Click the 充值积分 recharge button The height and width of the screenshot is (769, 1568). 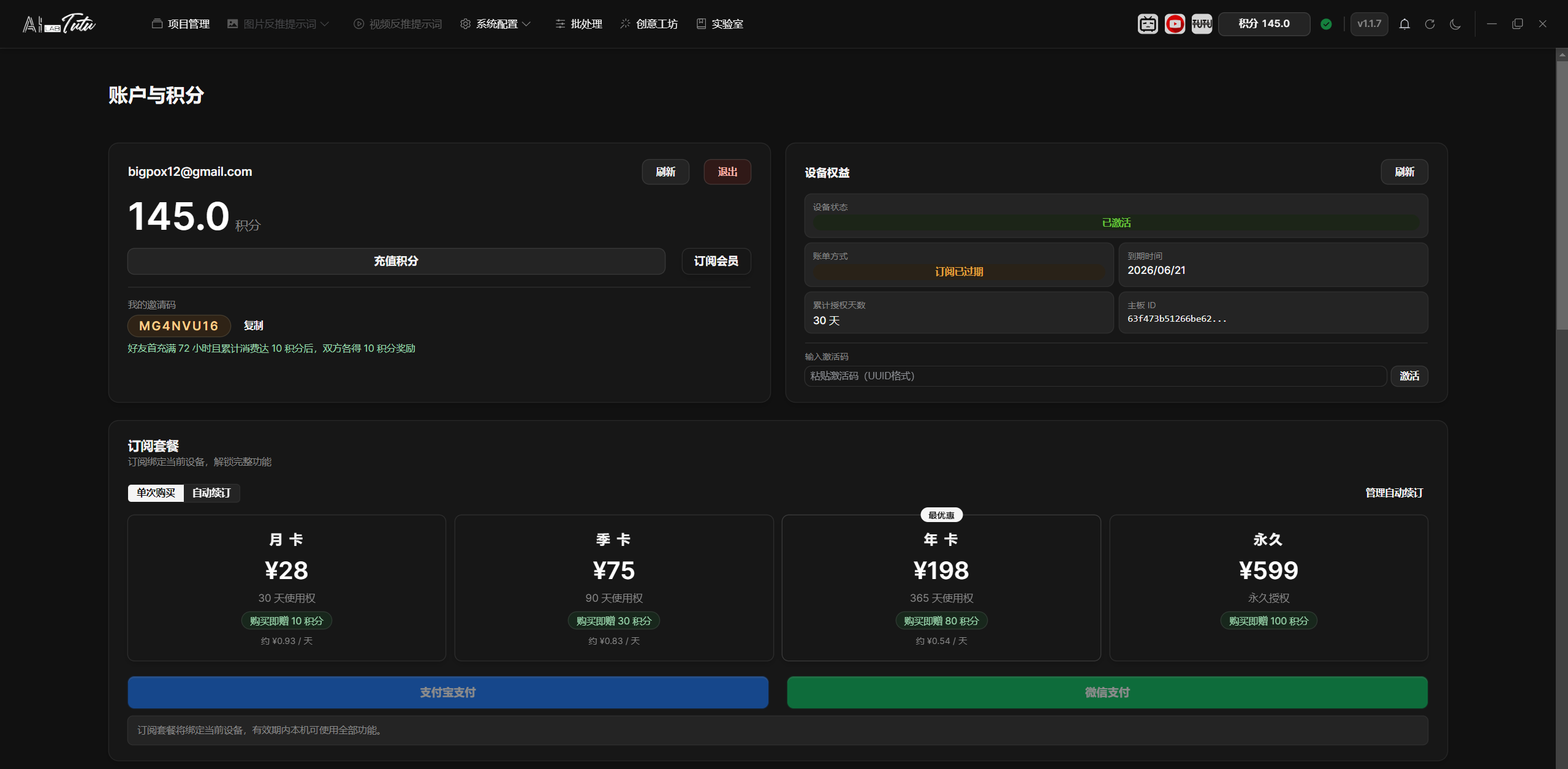tap(396, 261)
